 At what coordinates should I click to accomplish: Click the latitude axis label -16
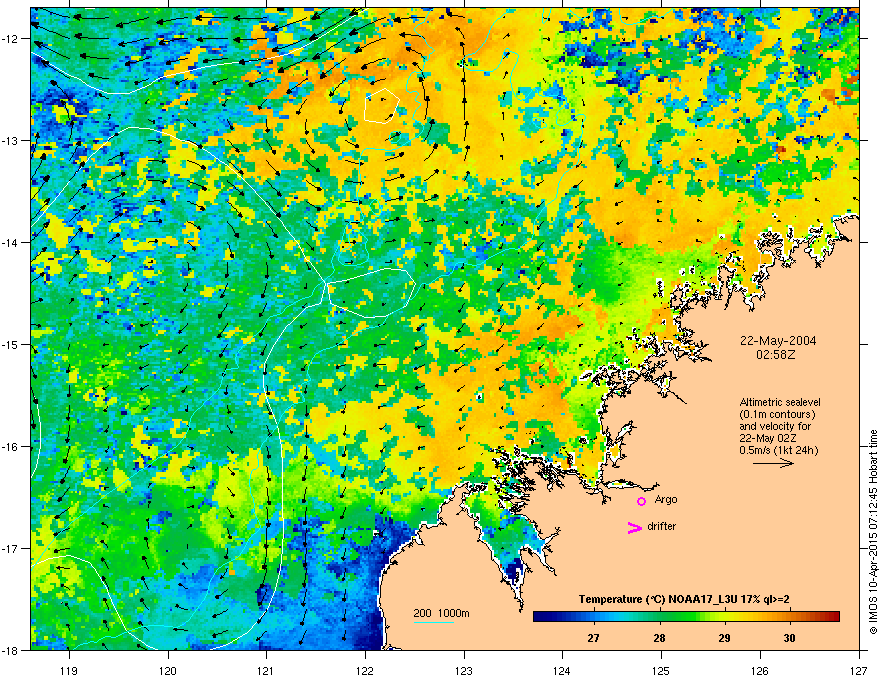(x=10, y=447)
